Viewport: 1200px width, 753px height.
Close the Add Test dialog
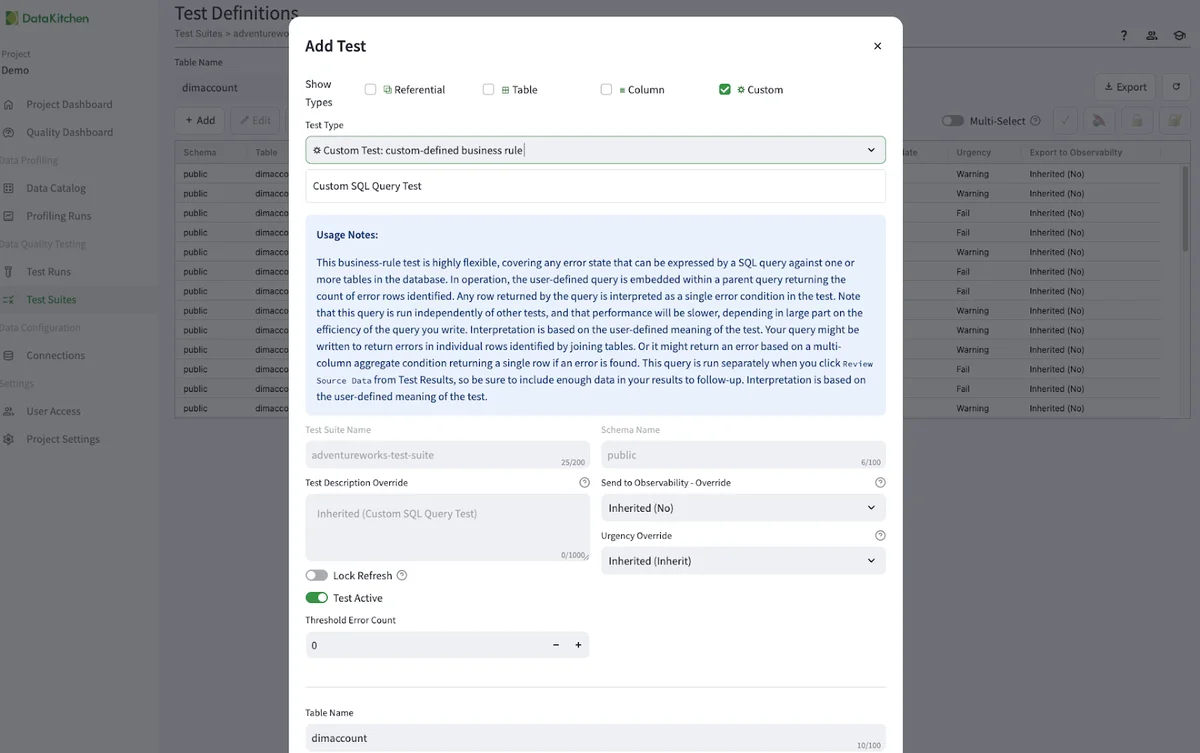[x=877, y=46]
